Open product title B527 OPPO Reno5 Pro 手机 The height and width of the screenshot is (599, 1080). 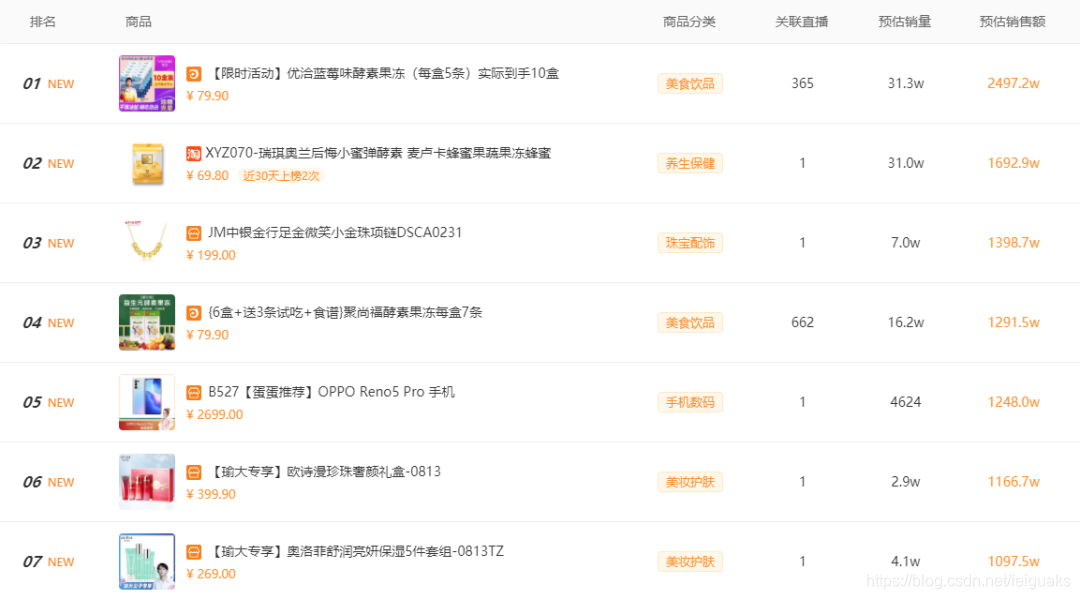[331, 392]
